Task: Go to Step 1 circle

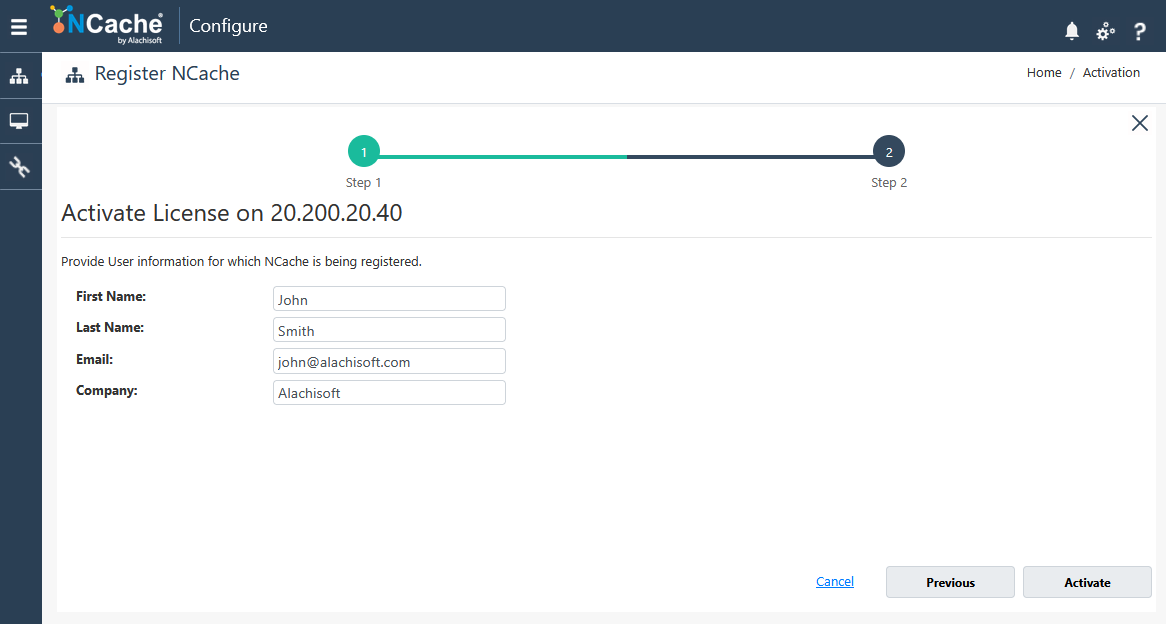Action: pyautogui.click(x=364, y=152)
